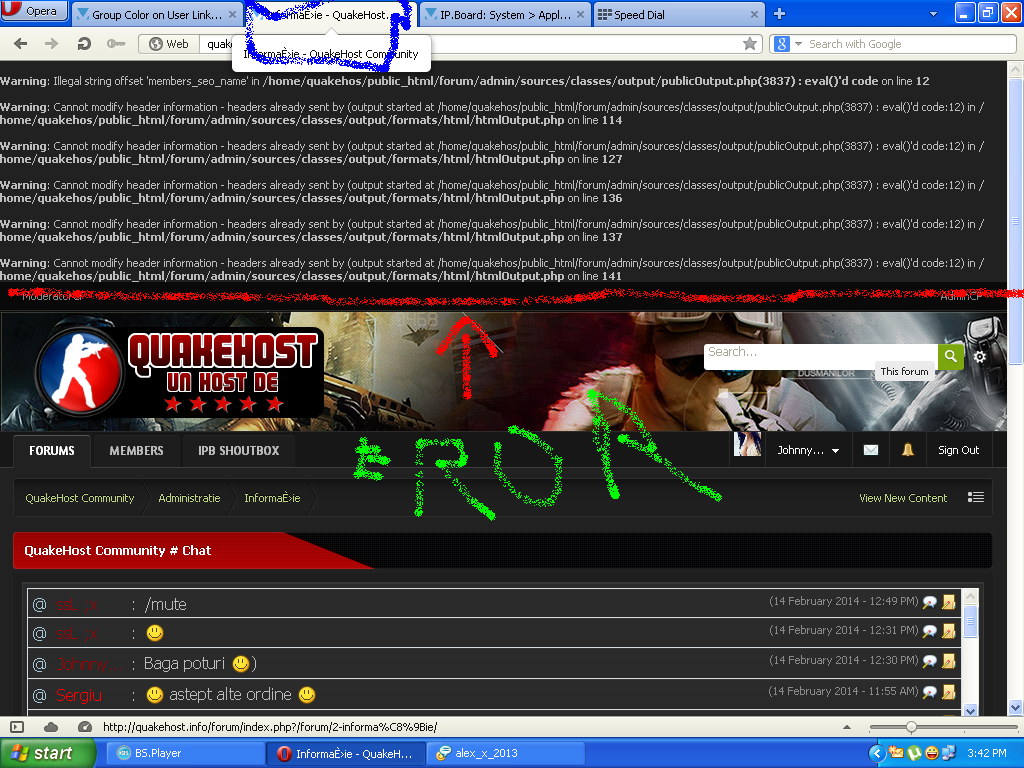The height and width of the screenshot is (768, 1024).
Task: Open the messenger envelope icon
Action: [x=871, y=450]
